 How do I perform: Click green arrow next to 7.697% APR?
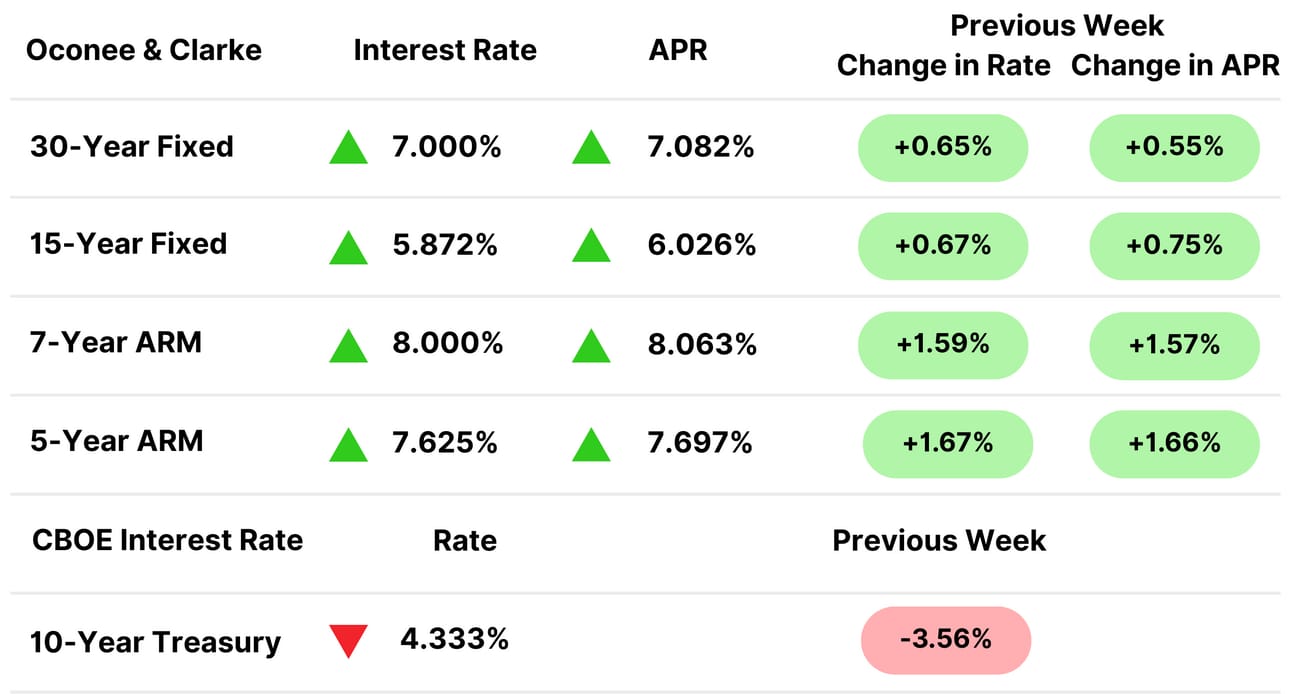tap(591, 443)
